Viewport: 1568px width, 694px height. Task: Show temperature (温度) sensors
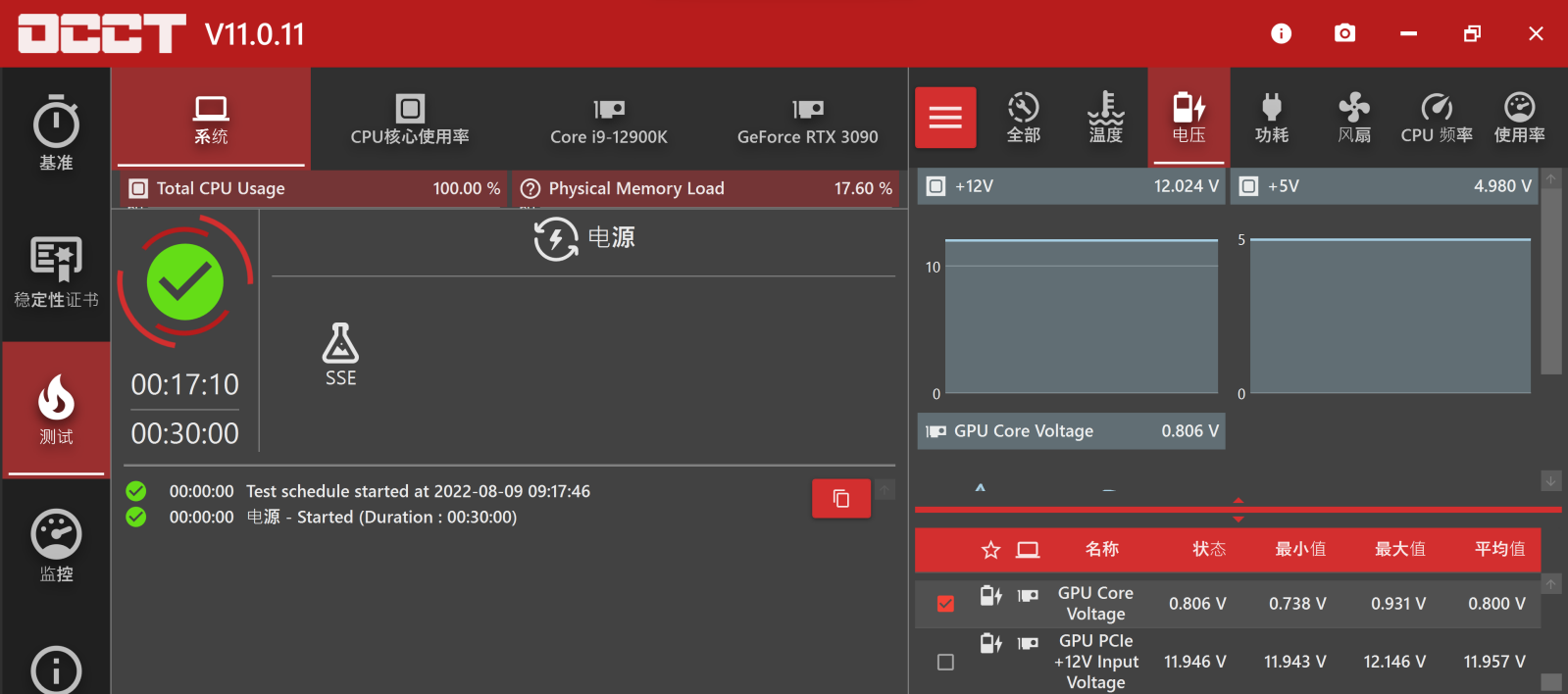(1105, 118)
